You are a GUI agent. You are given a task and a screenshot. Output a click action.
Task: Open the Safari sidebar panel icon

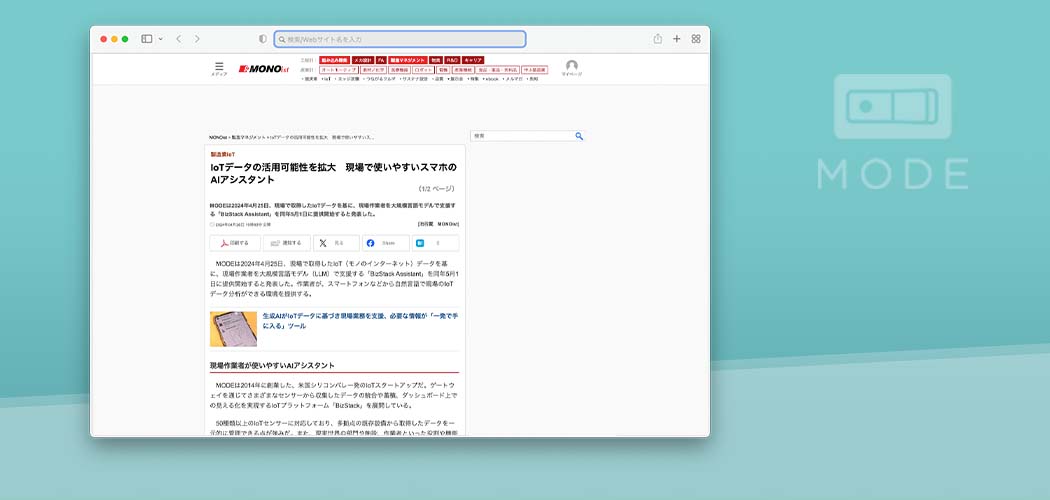pyautogui.click(x=146, y=39)
